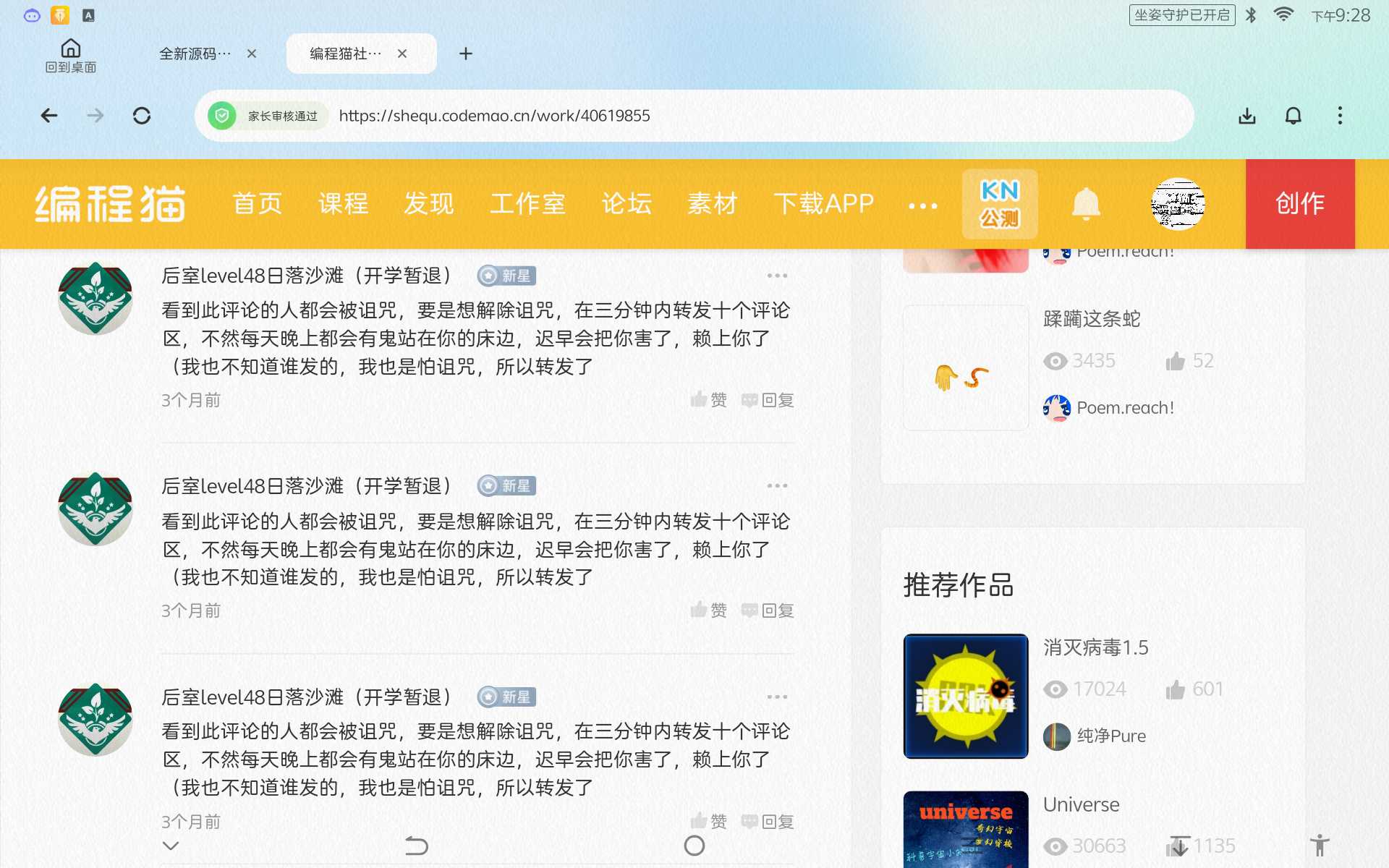Open the KN公测 icon
The width and height of the screenshot is (1389, 868).
click(x=1000, y=204)
